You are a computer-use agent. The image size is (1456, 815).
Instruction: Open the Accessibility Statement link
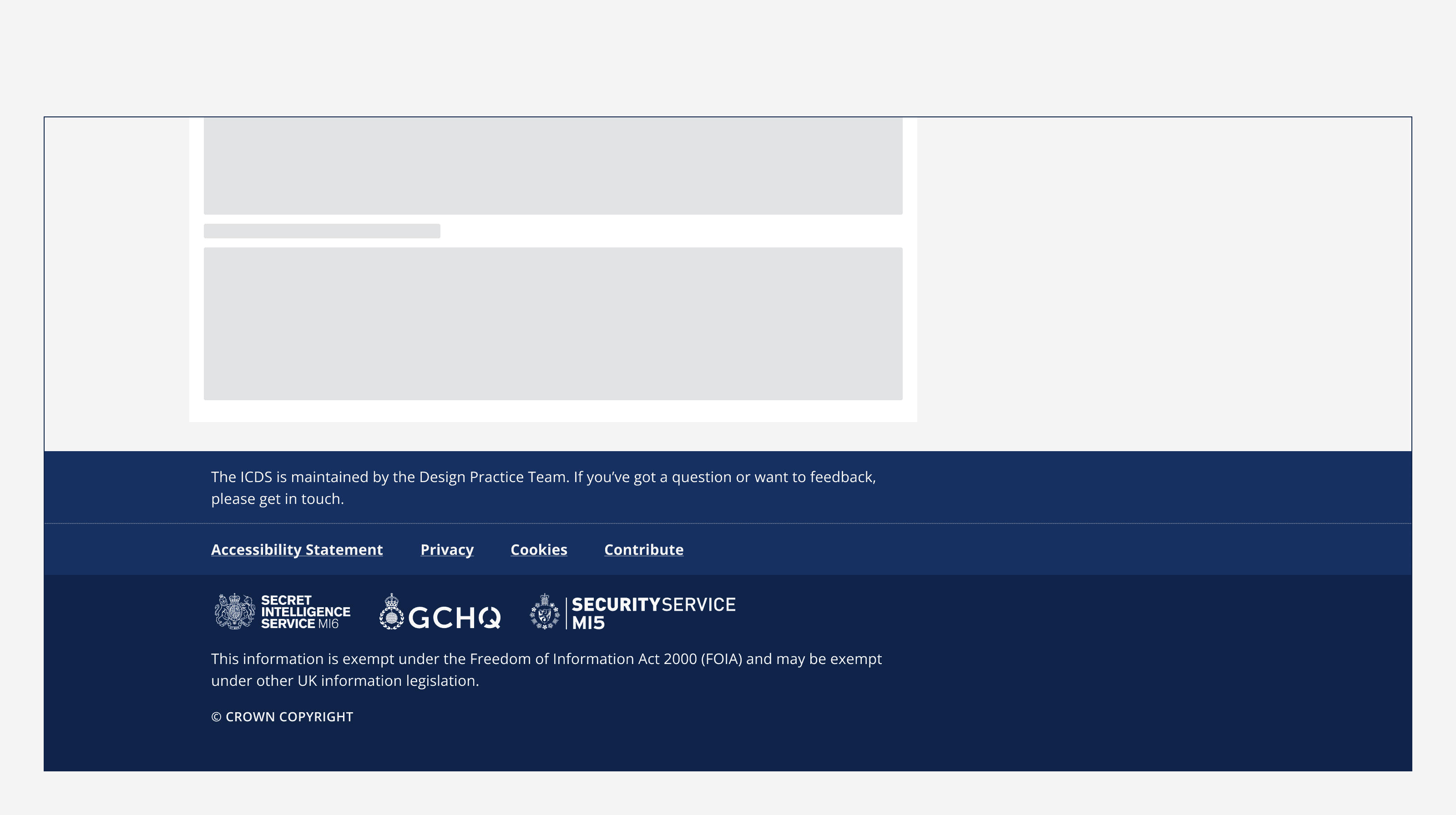(x=297, y=549)
